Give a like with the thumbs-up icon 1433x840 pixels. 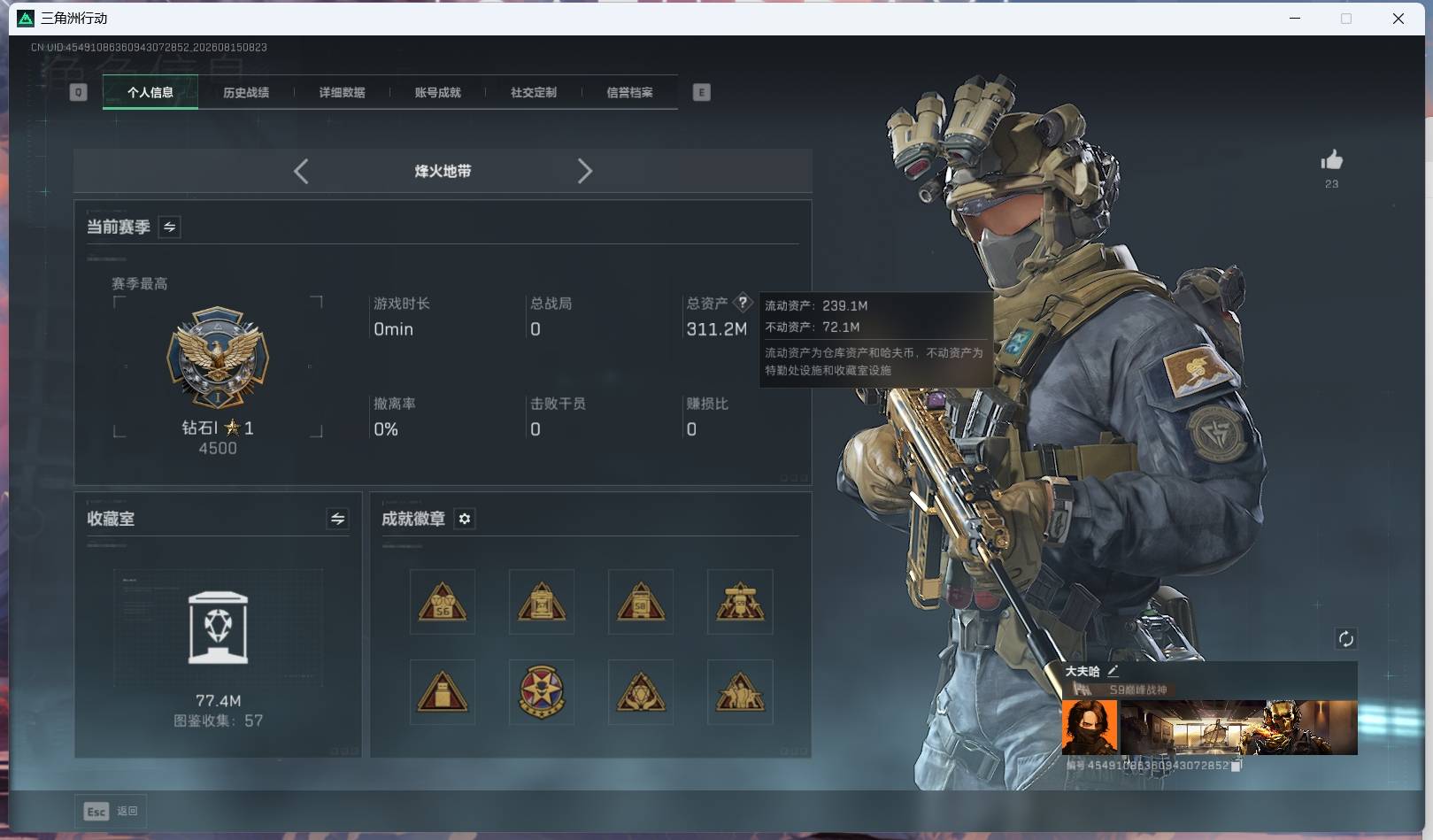(1331, 160)
